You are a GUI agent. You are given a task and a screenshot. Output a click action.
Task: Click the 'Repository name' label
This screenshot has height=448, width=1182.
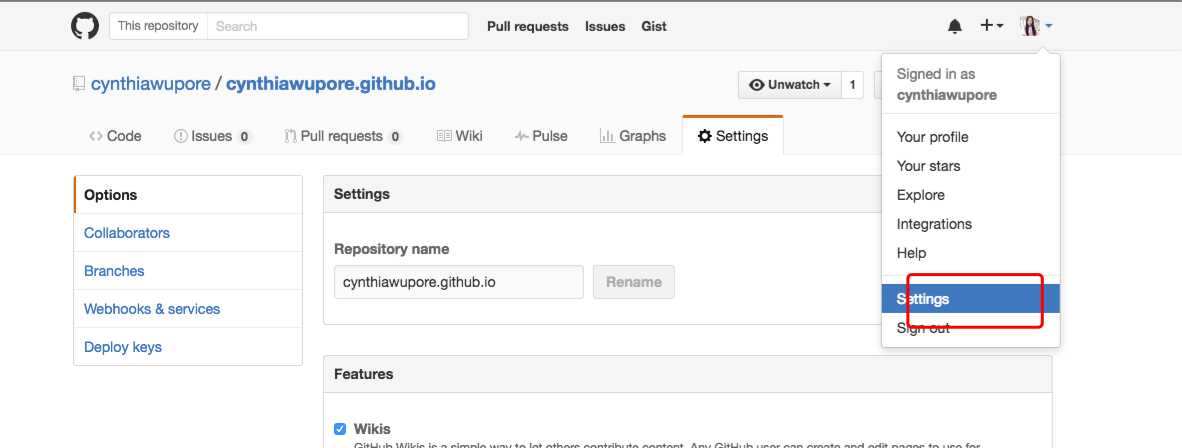(x=391, y=249)
